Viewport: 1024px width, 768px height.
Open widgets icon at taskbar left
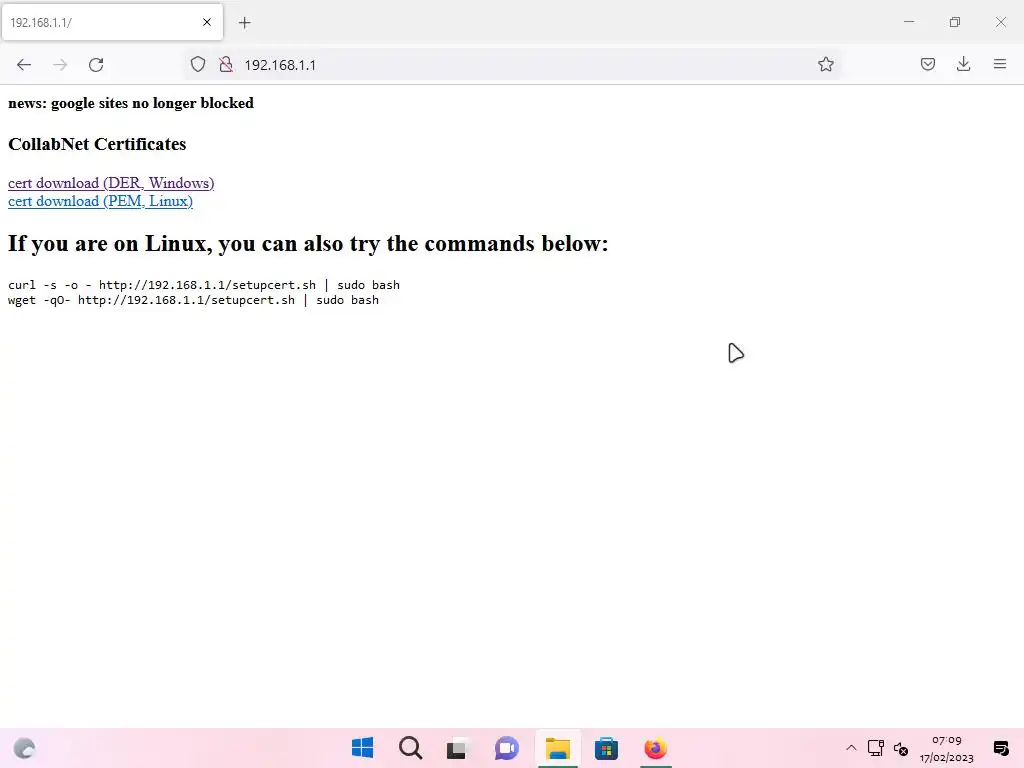(x=24, y=748)
